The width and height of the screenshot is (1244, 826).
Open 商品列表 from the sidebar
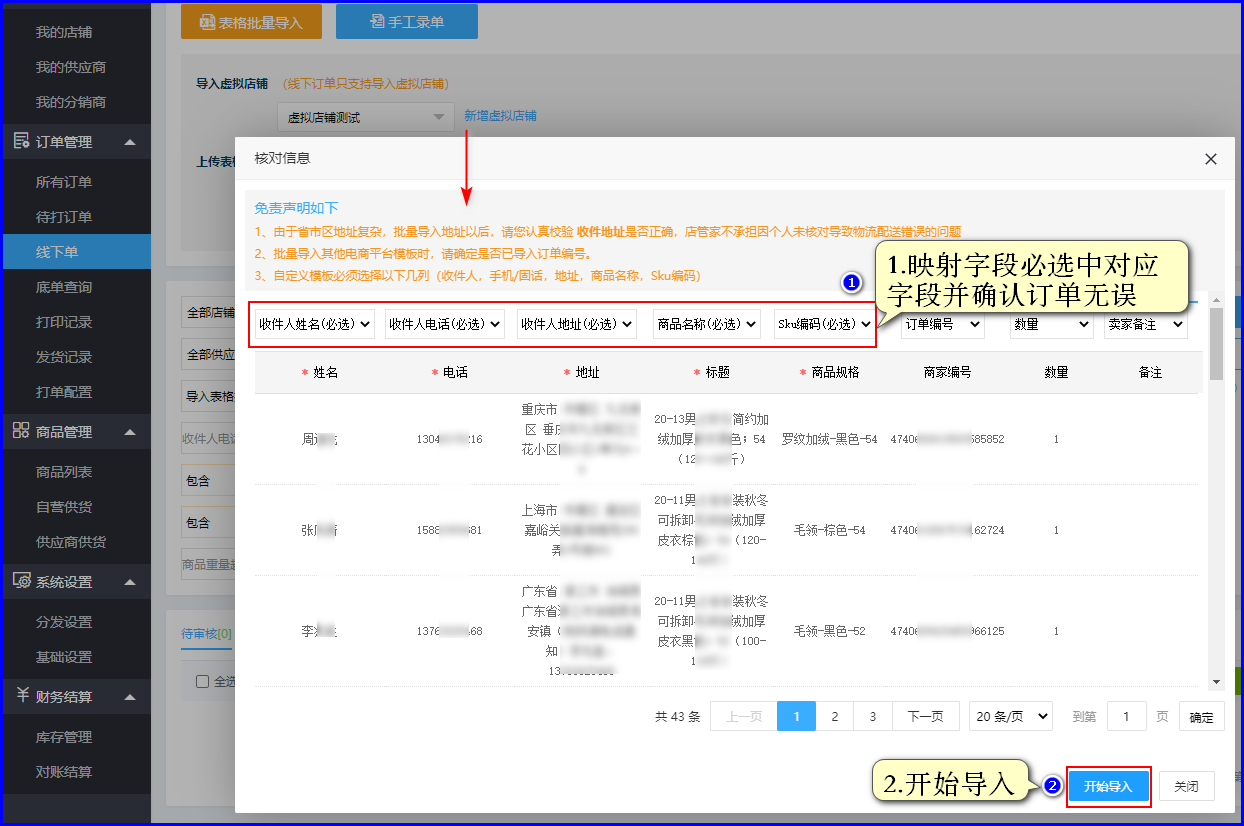coord(64,472)
